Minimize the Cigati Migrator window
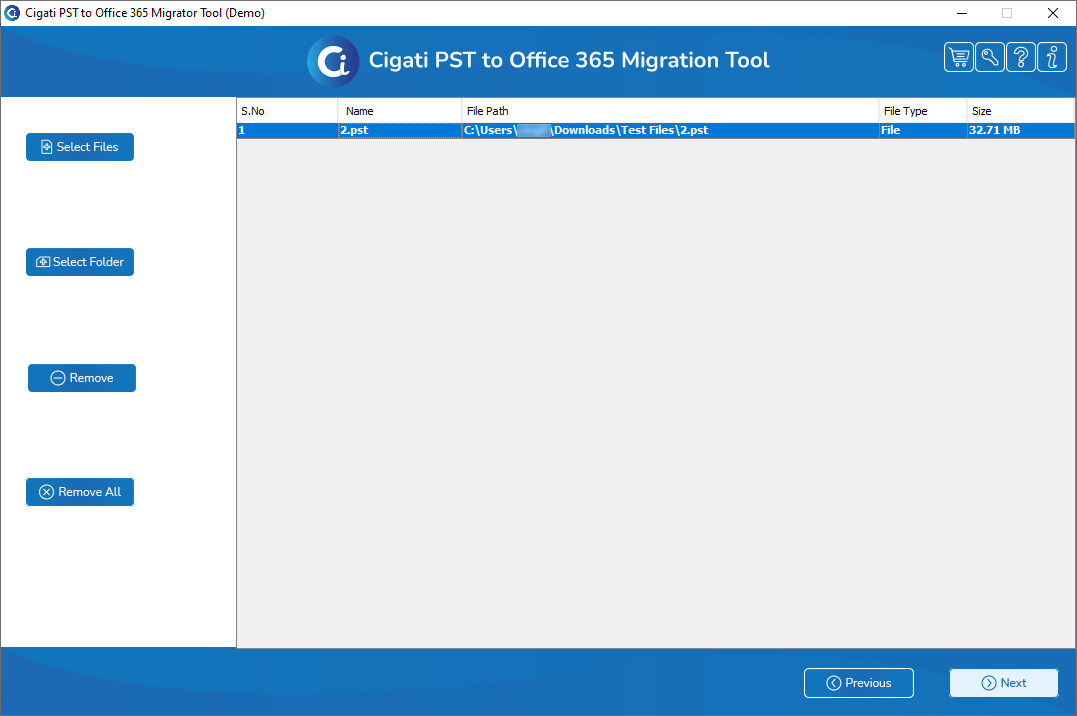The image size is (1077, 716). pyautogui.click(x=962, y=13)
